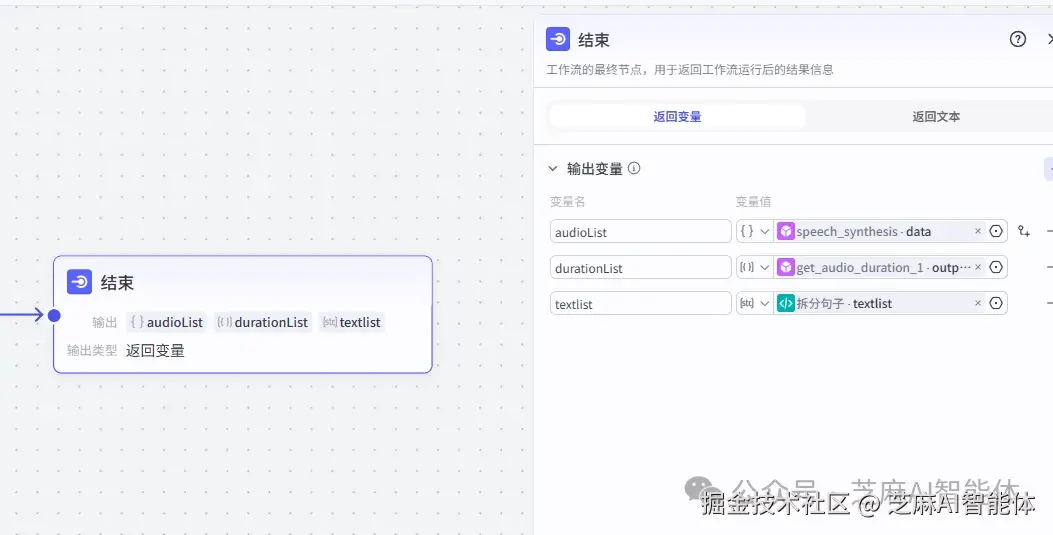Open the type dropdown for textlist
This screenshot has width=1053, height=535.
tap(755, 303)
